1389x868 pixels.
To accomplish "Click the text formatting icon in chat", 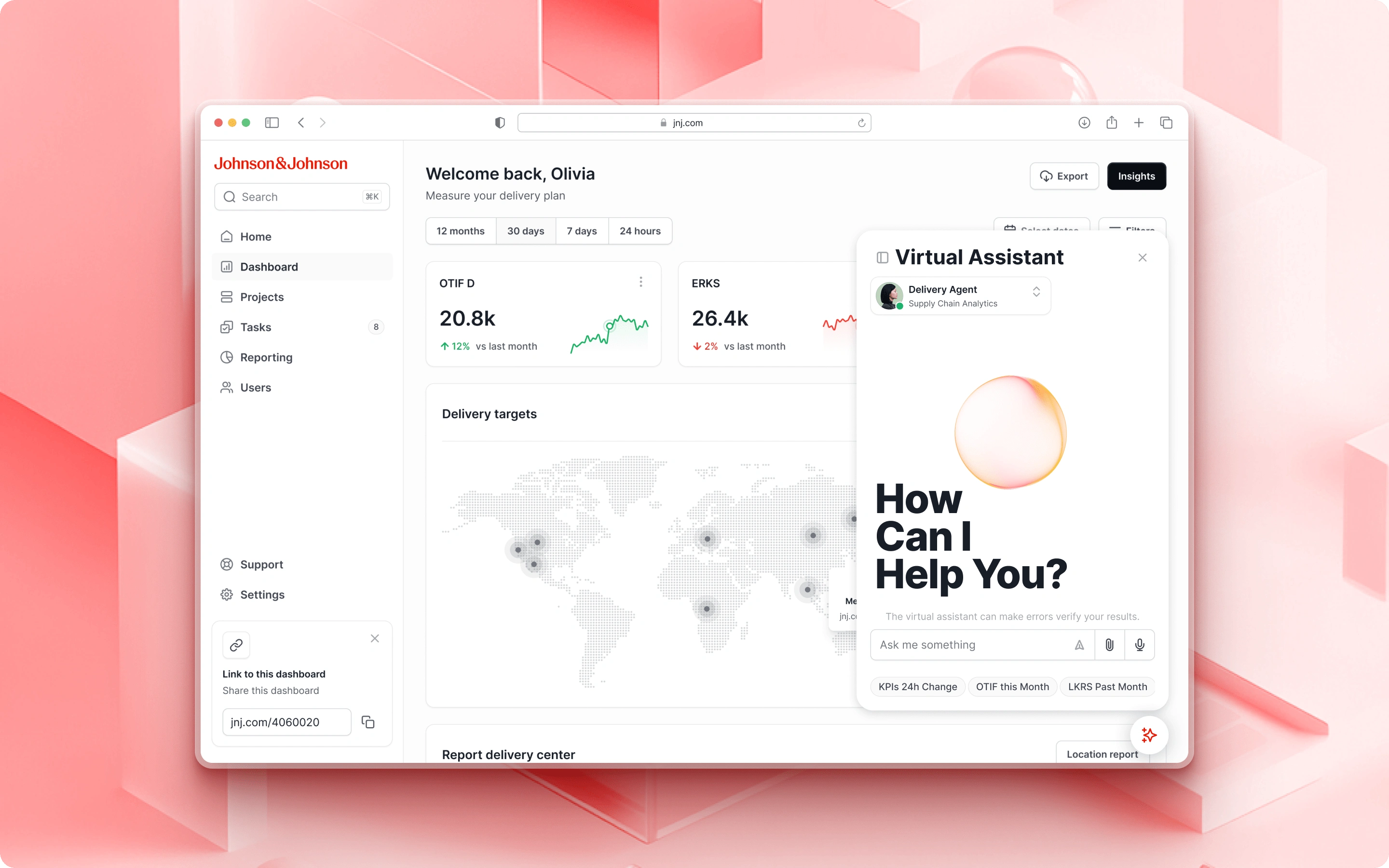I will click(1079, 644).
